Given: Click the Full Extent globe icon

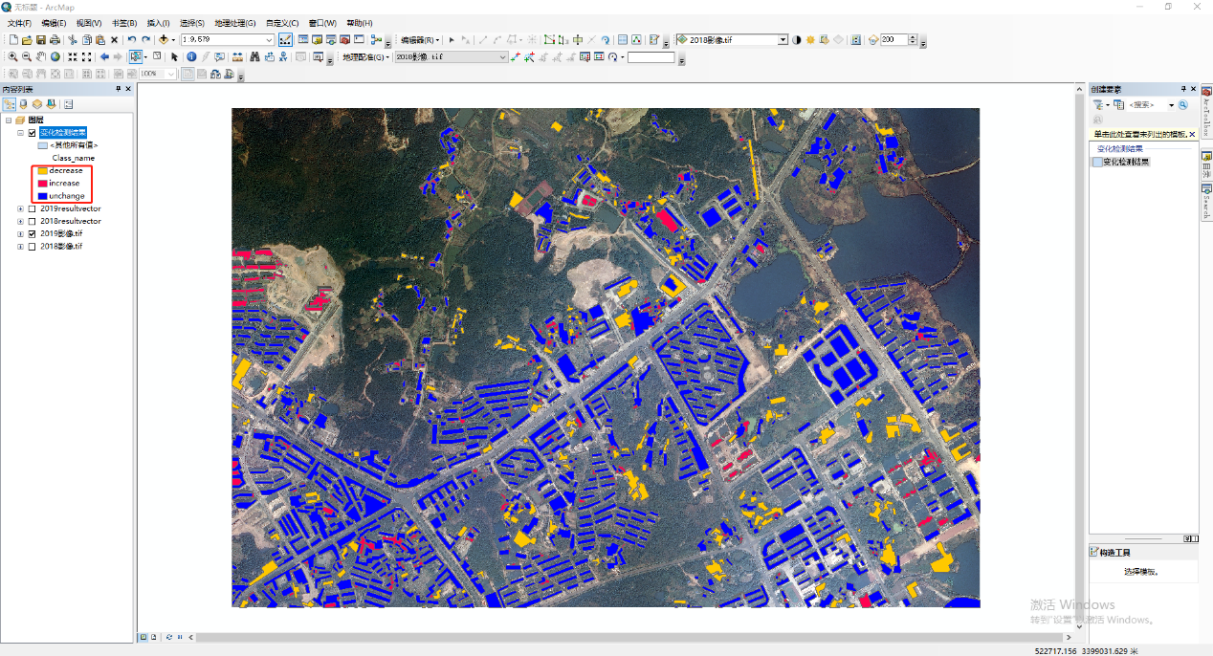Looking at the screenshot, I should coord(55,57).
